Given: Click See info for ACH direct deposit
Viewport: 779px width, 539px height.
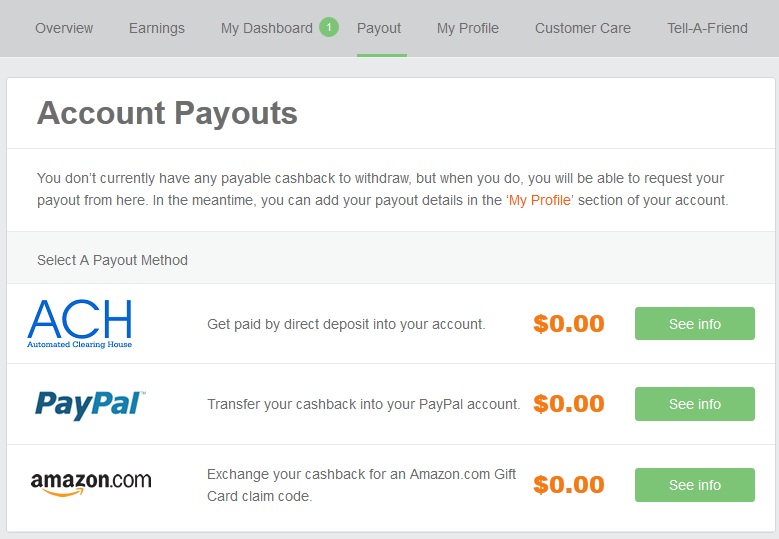Looking at the screenshot, I should tap(695, 323).
